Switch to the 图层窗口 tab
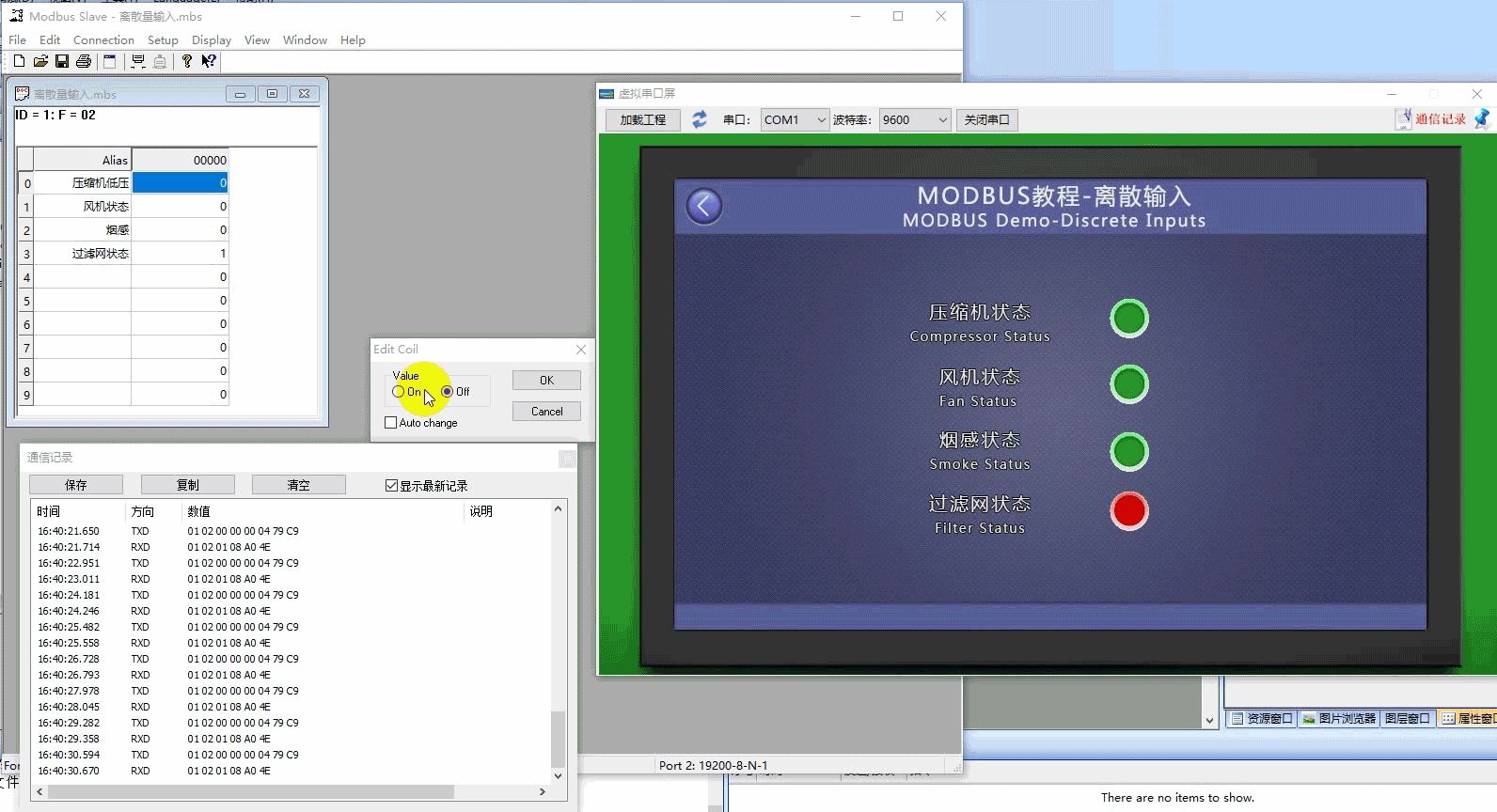This screenshot has width=1497, height=812. pyautogui.click(x=1408, y=718)
